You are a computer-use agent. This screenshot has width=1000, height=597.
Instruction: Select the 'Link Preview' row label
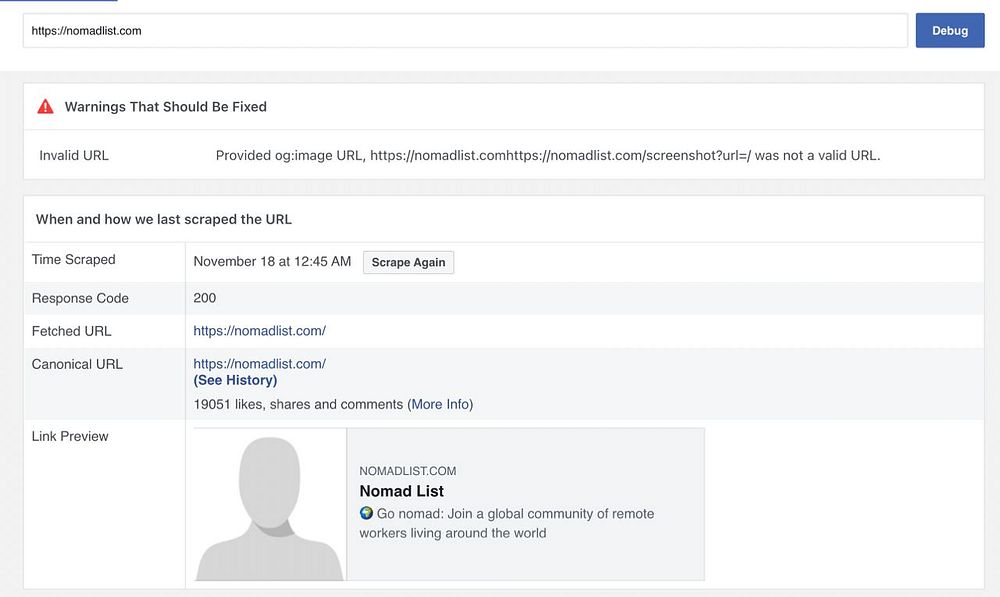(x=70, y=436)
